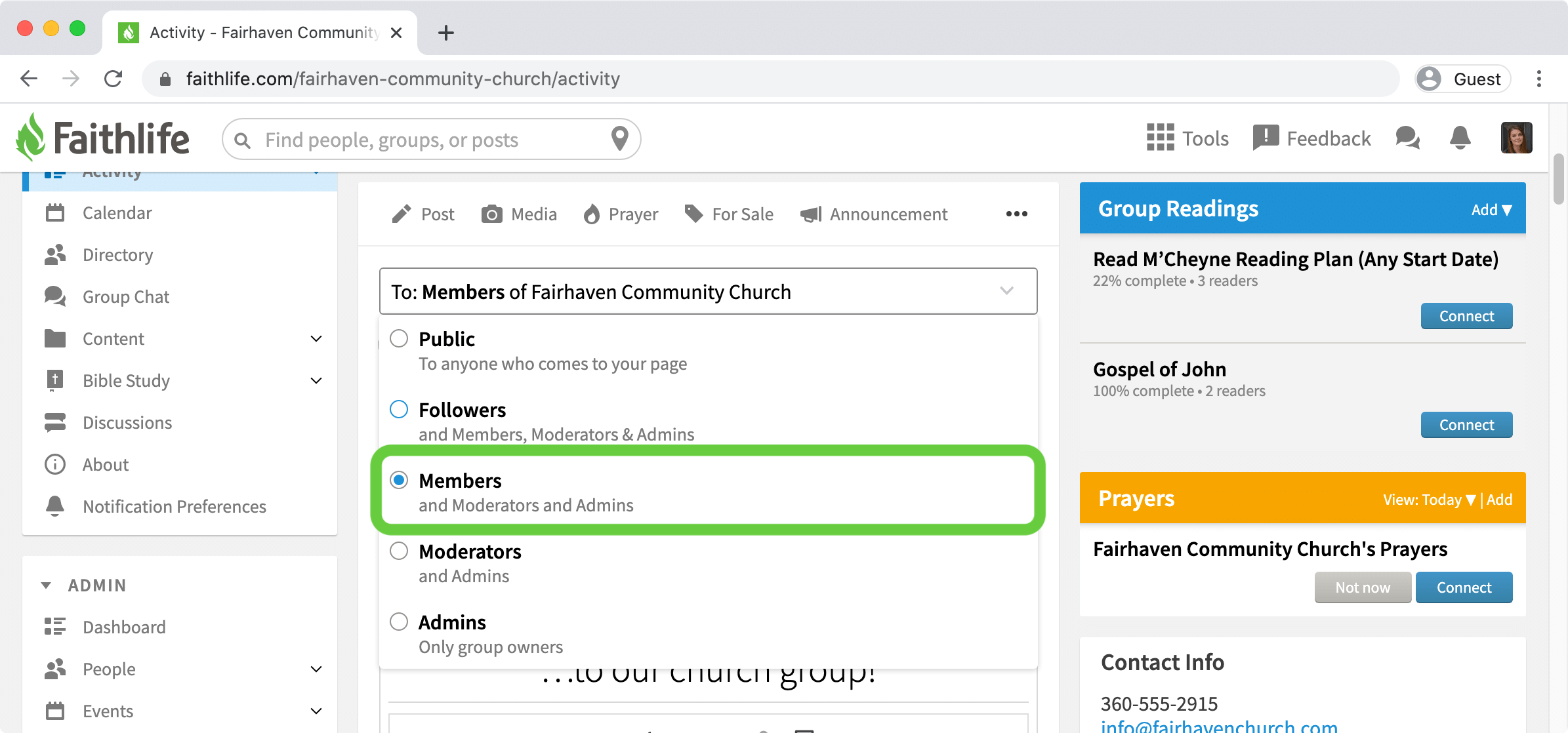Click the flame Prayer icon
1568x733 pixels.
tap(592, 214)
